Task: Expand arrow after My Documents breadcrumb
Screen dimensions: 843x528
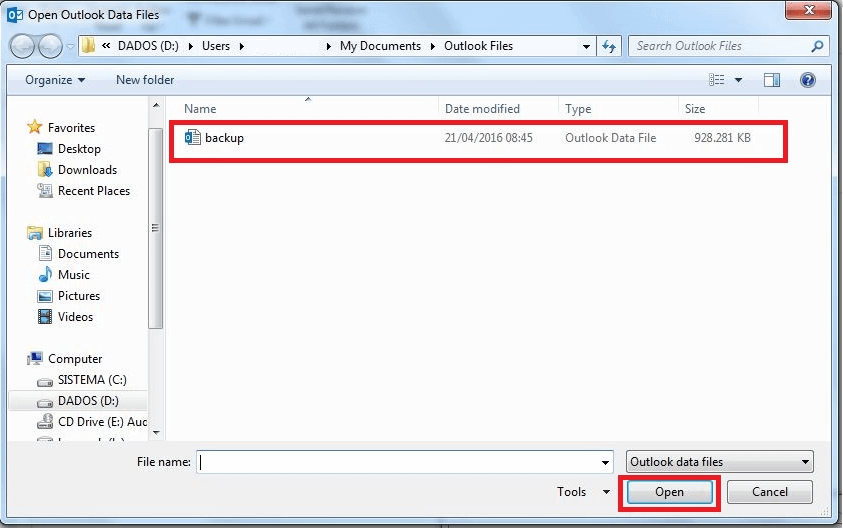Action: [x=432, y=46]
